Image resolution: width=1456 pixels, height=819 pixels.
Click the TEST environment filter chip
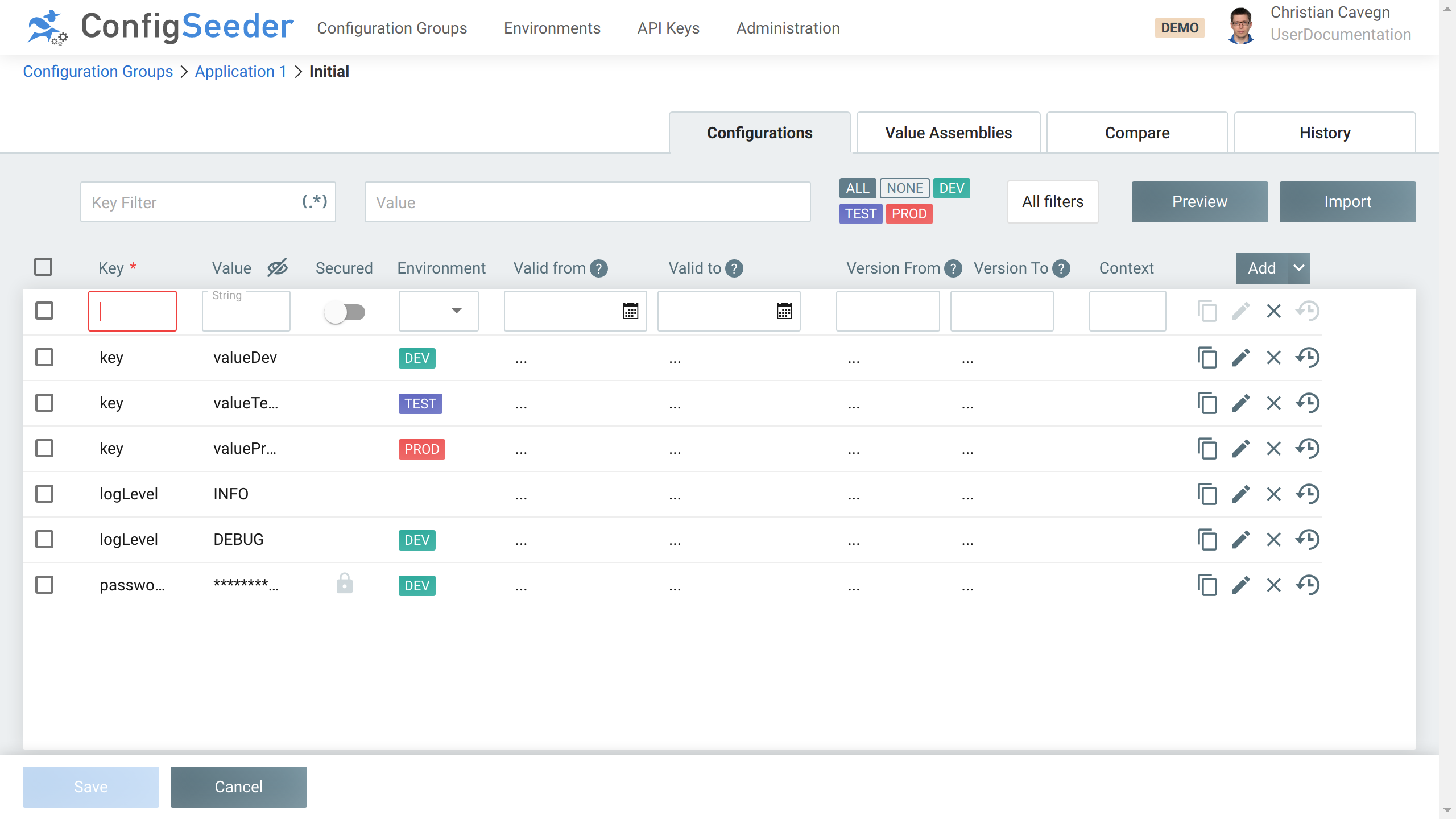point(861,214)
